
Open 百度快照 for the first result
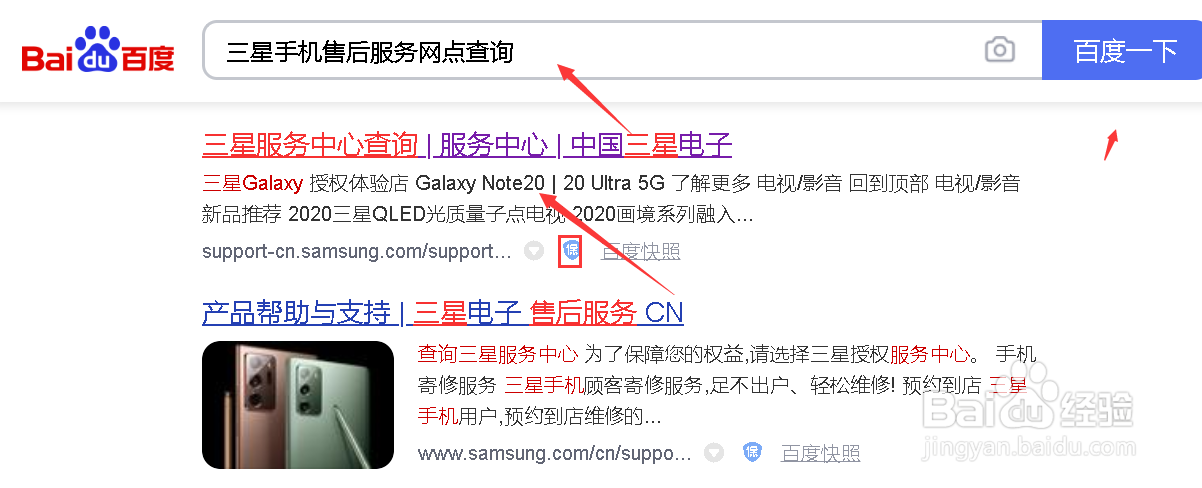(x=640, y=251)
